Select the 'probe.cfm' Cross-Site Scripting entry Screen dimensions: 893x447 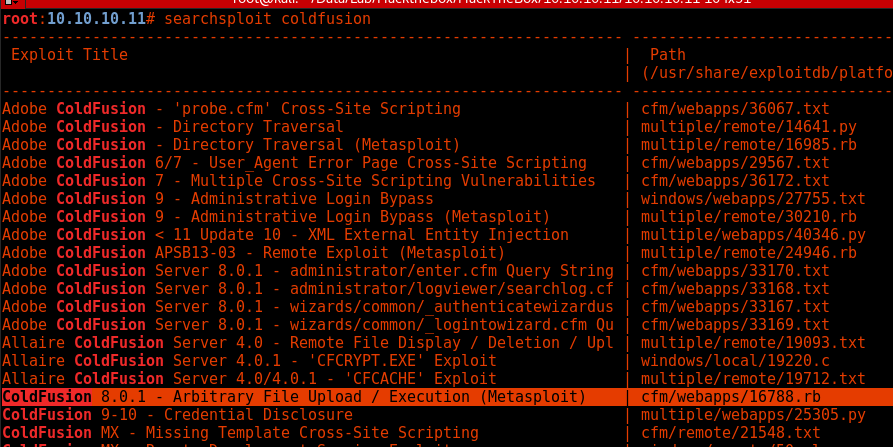(x=231, y=109)
